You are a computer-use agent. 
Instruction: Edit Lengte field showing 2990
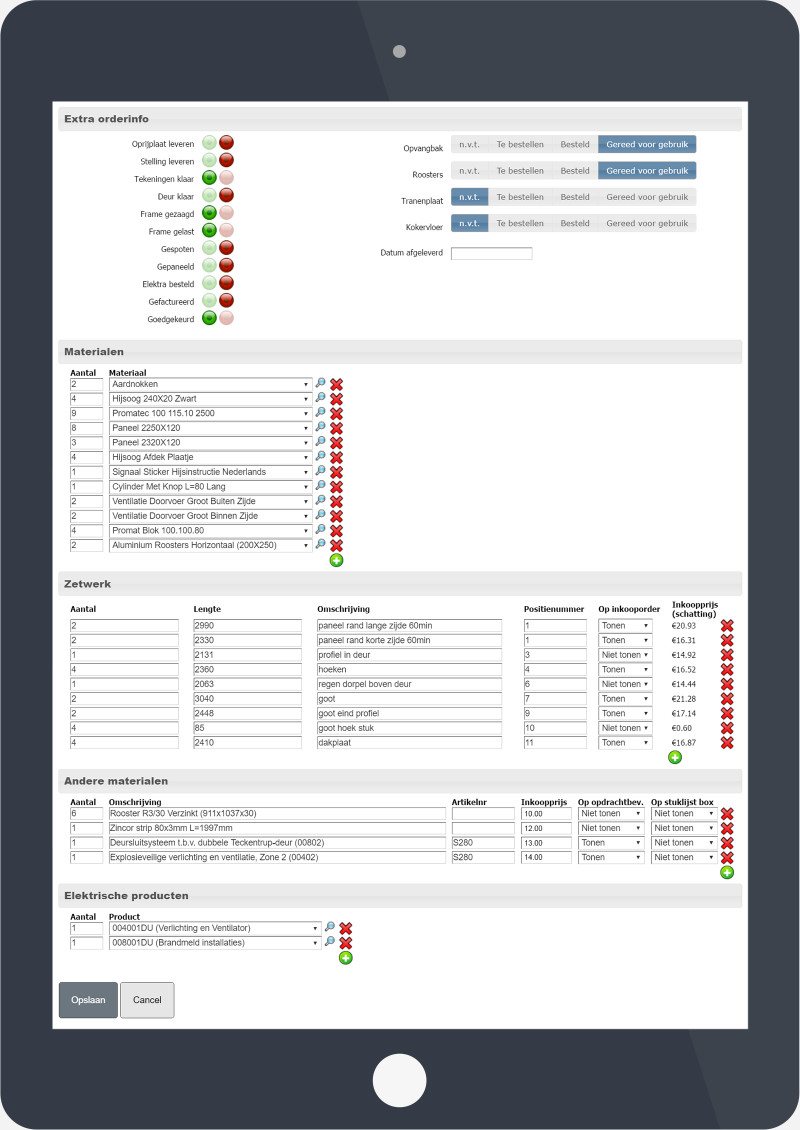point(247,626)
